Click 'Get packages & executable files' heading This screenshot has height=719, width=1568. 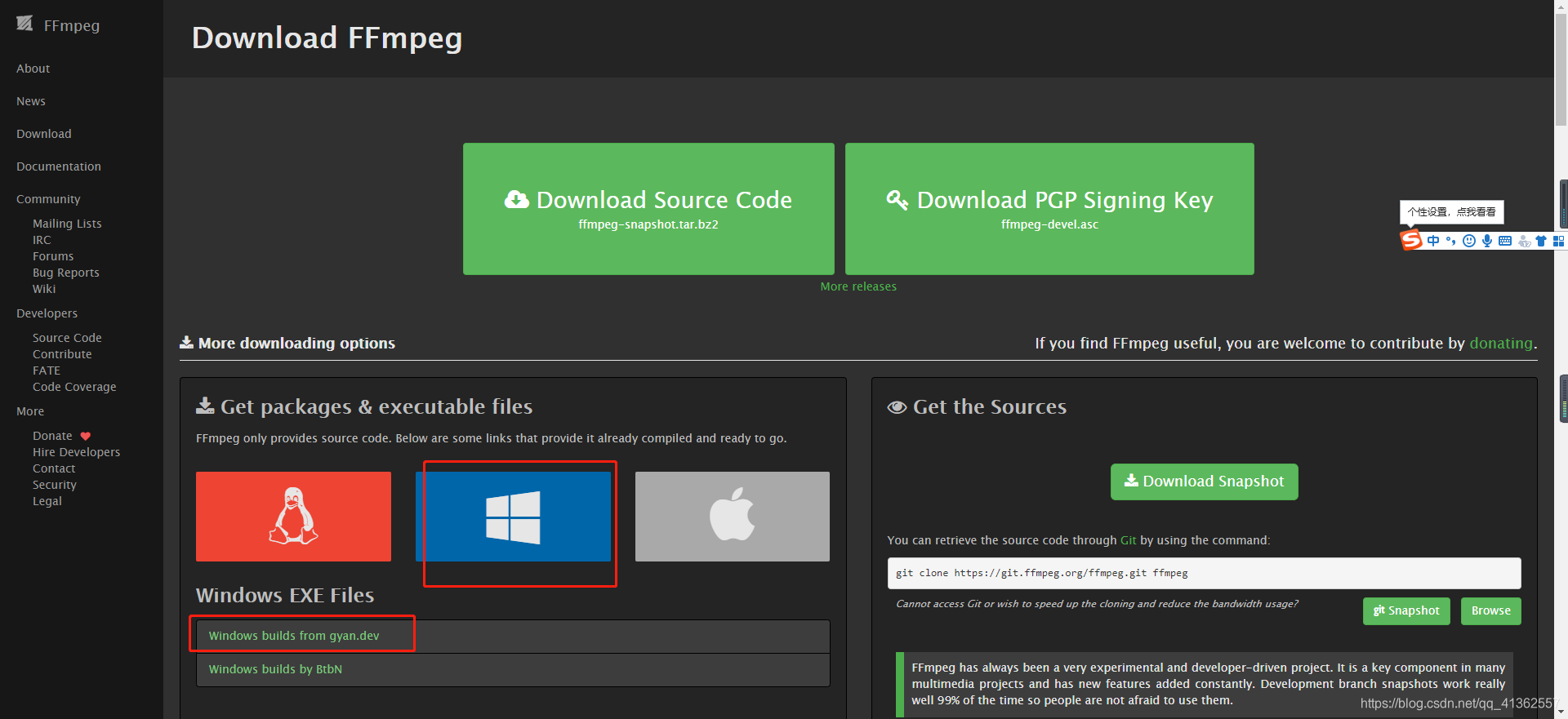(364, 406)
